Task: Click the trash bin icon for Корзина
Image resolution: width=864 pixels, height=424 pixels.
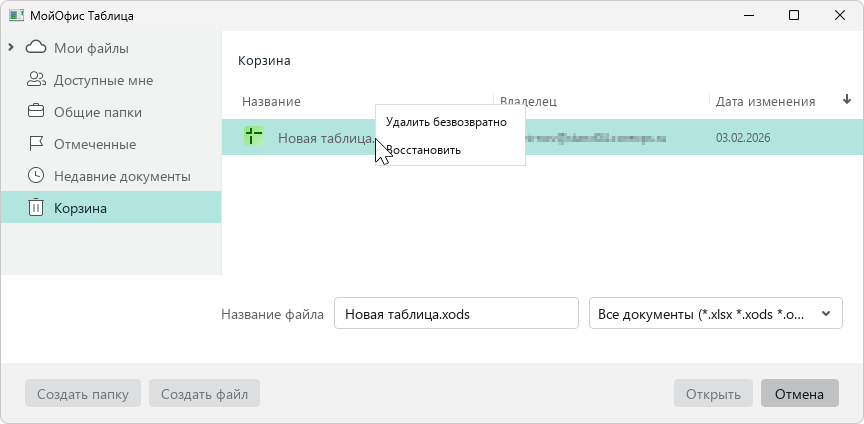Action: [36, 207]
